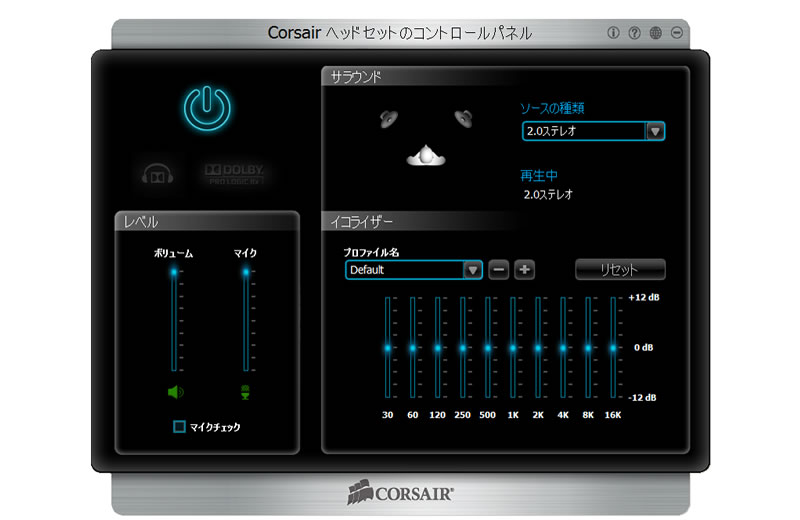The height and width of the screenshot is (520, 800).
Task: Click the 4K equalizer slider
Action: pos(563,348)
